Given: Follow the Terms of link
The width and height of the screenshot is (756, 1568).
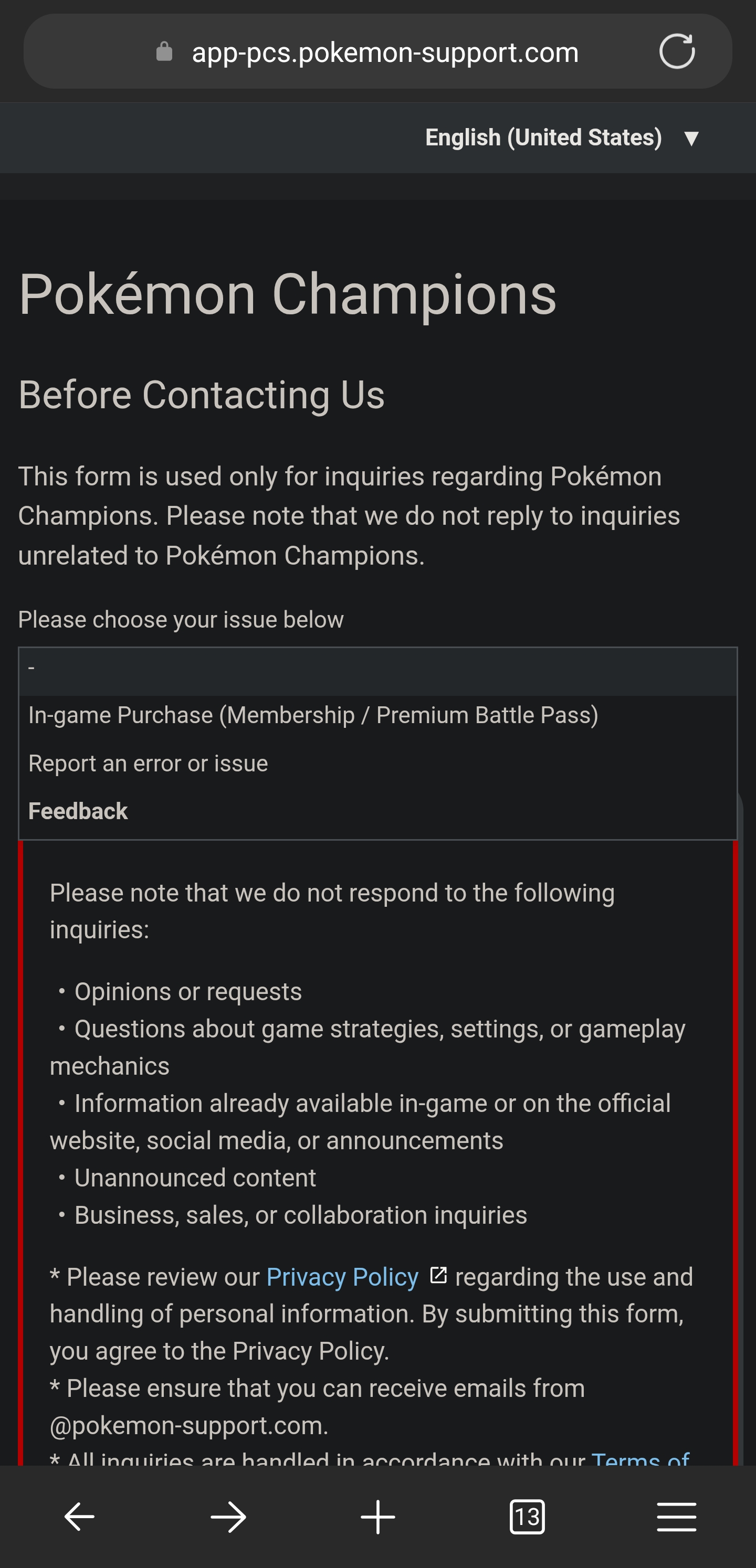Looking at the screenshot, I should 639,1458.
